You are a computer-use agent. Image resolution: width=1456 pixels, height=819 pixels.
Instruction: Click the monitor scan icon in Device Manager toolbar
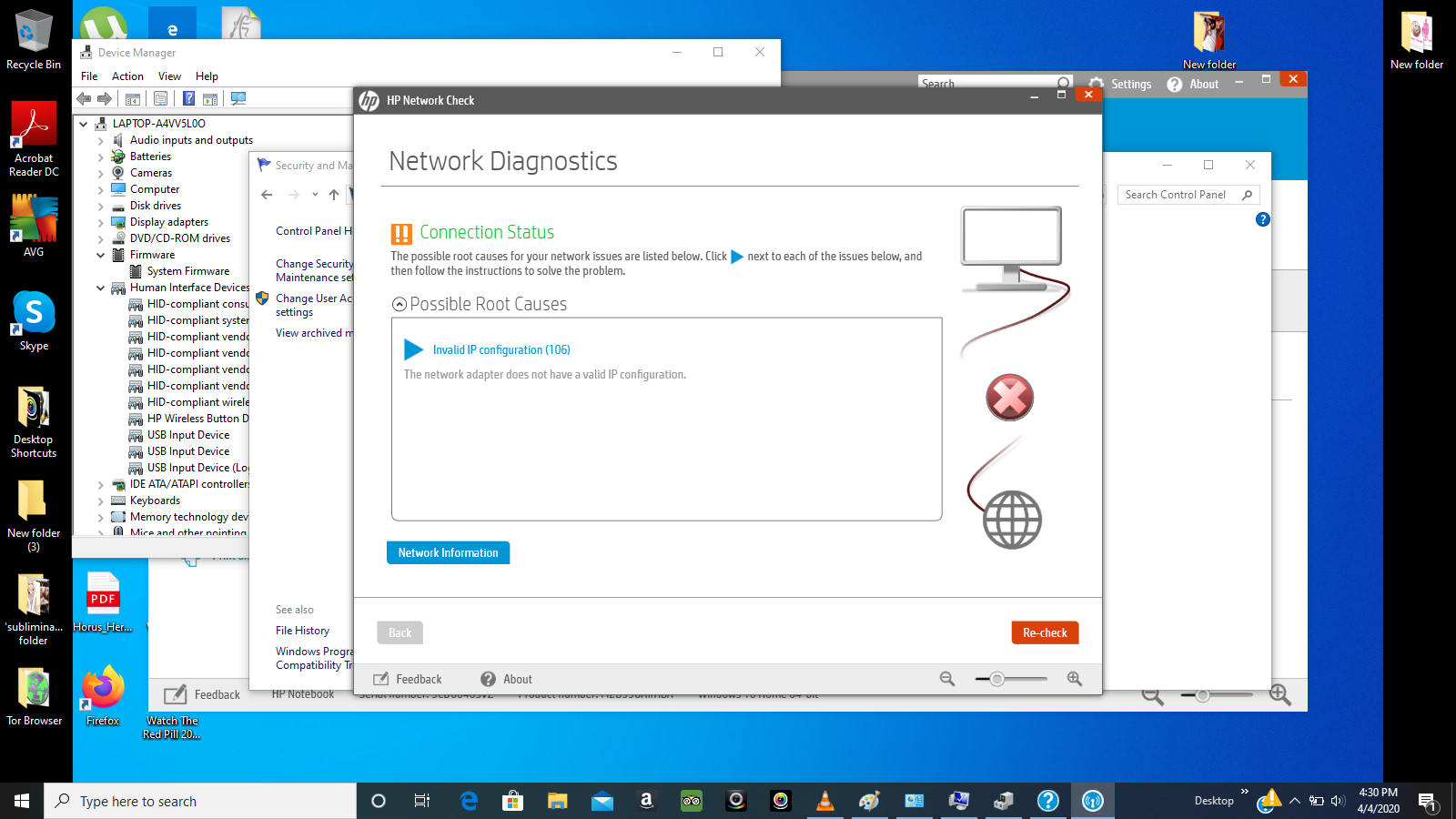(x=238, y=98)
